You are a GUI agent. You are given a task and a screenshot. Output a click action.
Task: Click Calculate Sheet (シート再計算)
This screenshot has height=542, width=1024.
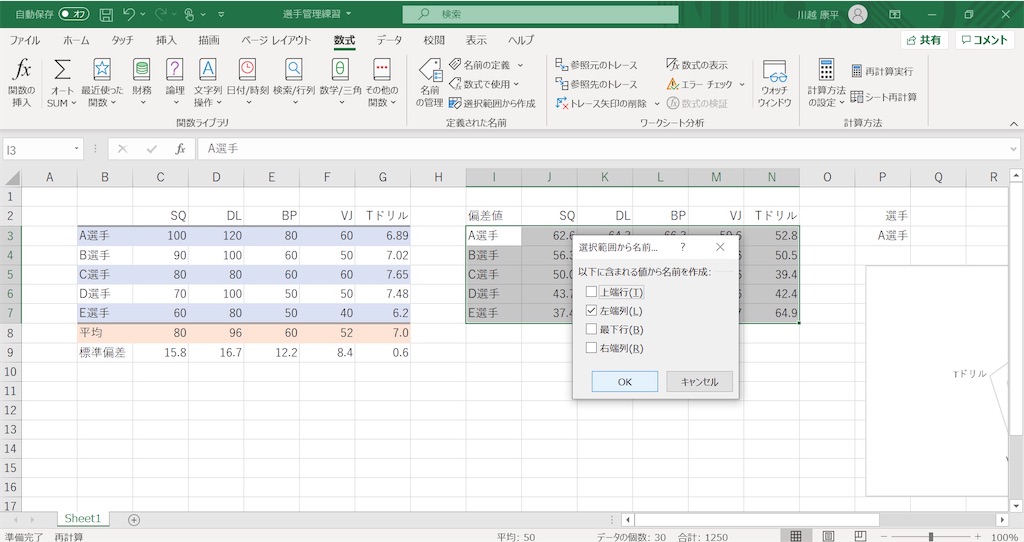(x=884, y=97)
